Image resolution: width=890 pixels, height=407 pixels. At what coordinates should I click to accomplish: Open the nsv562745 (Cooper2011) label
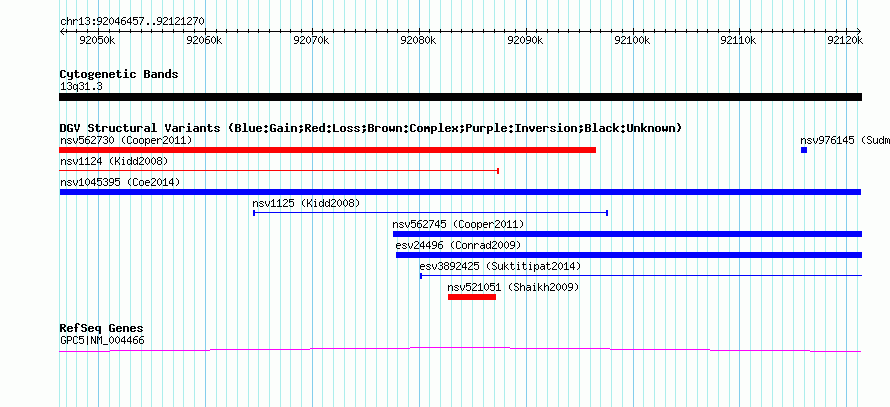[458, 224]
